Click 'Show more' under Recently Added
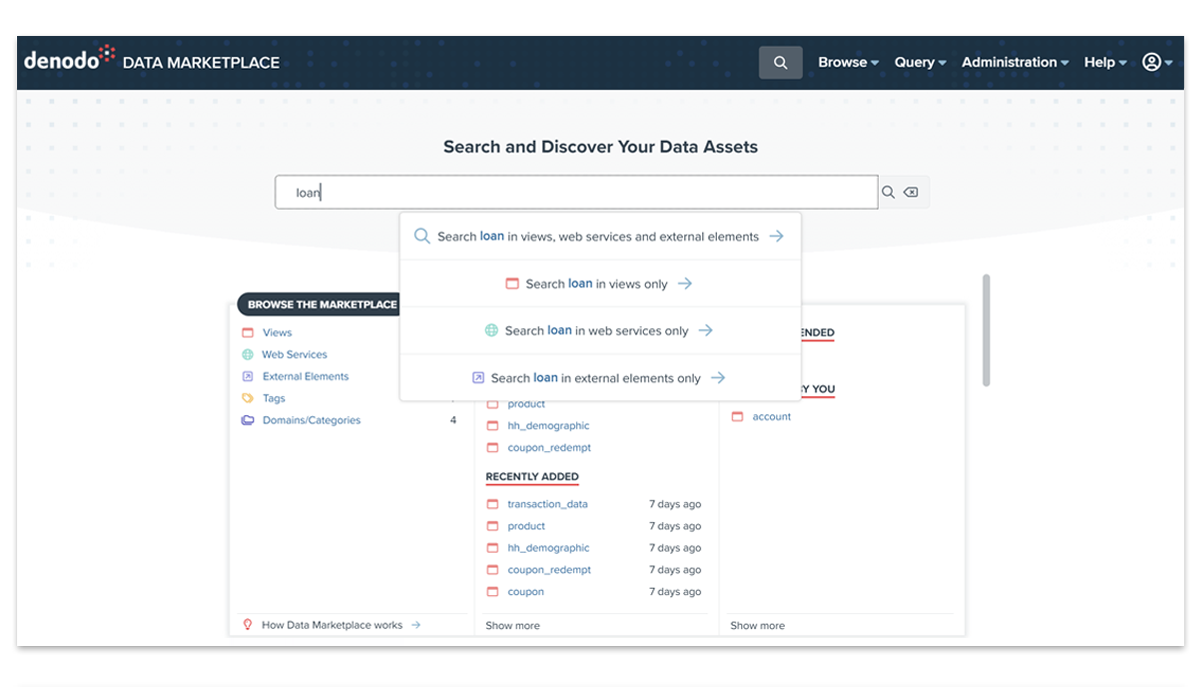 (512, 625)
